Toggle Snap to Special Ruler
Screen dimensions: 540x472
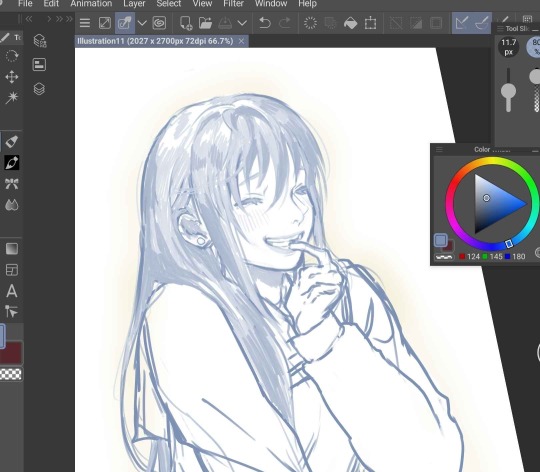[x=482, y=23]
